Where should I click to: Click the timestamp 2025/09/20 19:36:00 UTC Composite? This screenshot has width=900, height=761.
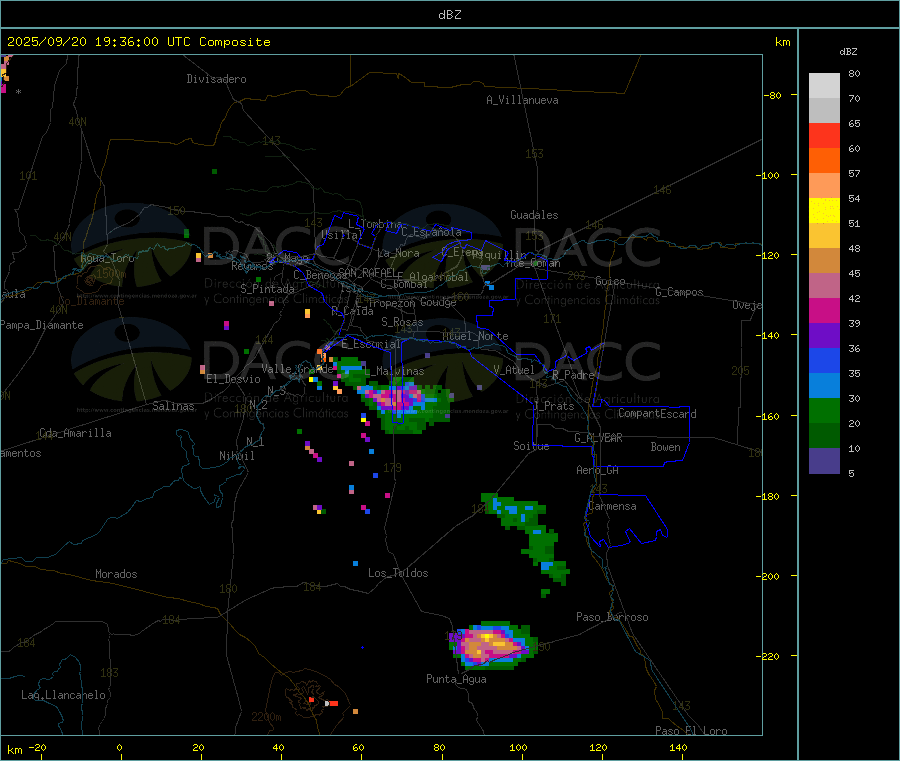coord(138,42)
